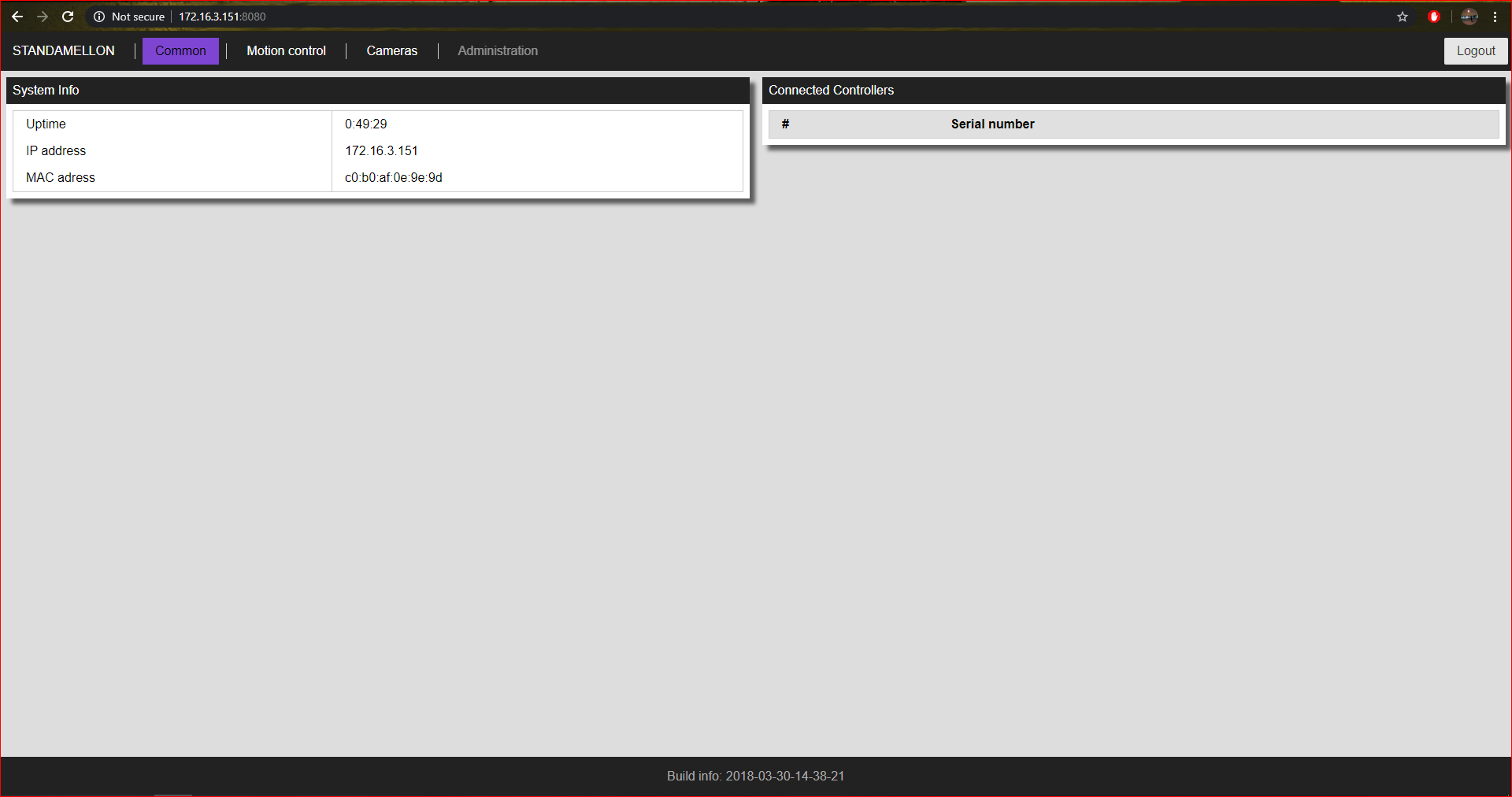Click the red extension icon in toolbar
The image size is (1512, 797).
pos(1434,17)
